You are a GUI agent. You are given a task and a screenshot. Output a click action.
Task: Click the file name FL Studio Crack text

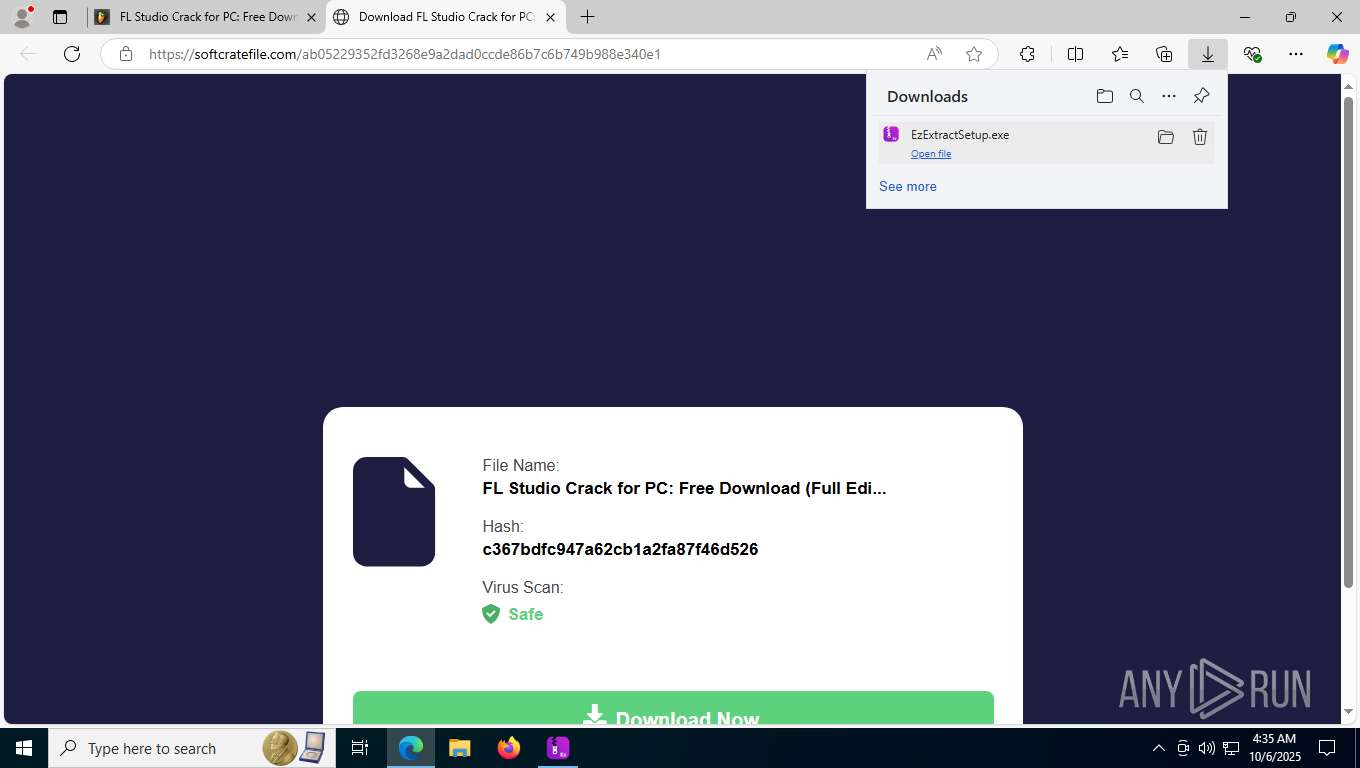(684, 488)
